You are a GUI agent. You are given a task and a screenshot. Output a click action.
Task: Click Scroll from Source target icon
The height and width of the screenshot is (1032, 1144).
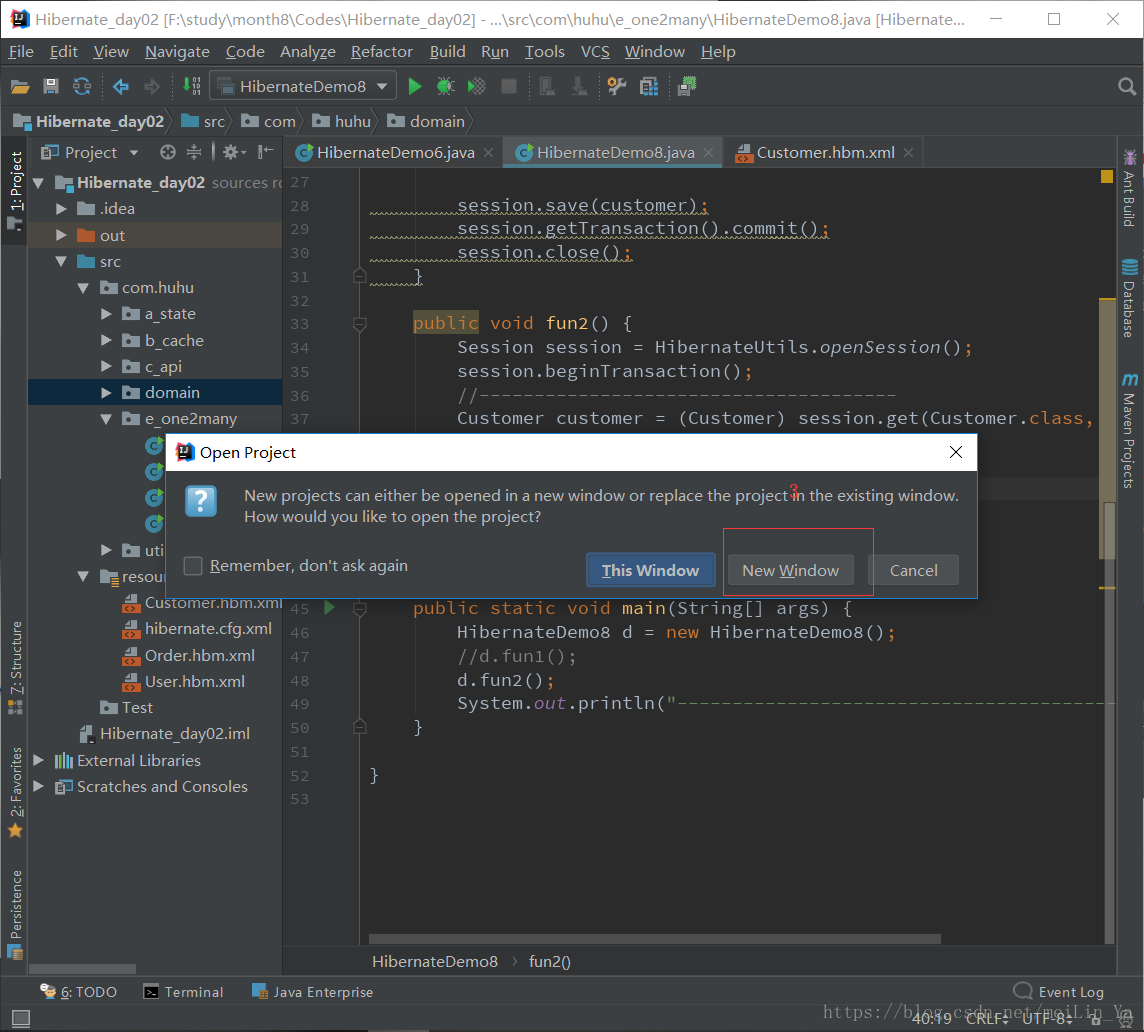point(168,152)
